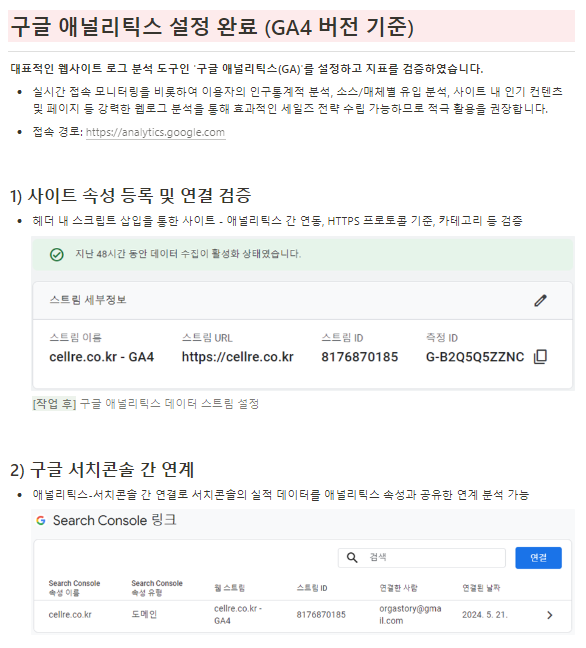Screen dimensions: 586x648
Task: Expand the cellre.co.kr row chevron
Action: pyautogui.click(x=549, y=615)
